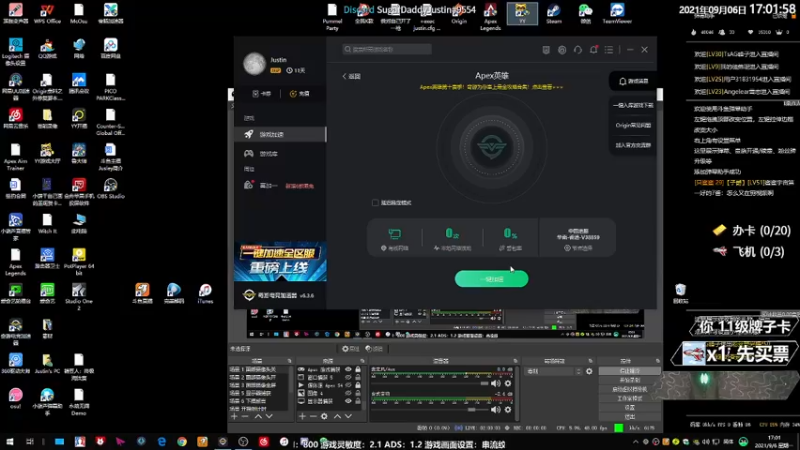The image size is (800, 450).
Task: Open desktop audio settings gear in OBS mixer
Action: [x=508, y=383]
